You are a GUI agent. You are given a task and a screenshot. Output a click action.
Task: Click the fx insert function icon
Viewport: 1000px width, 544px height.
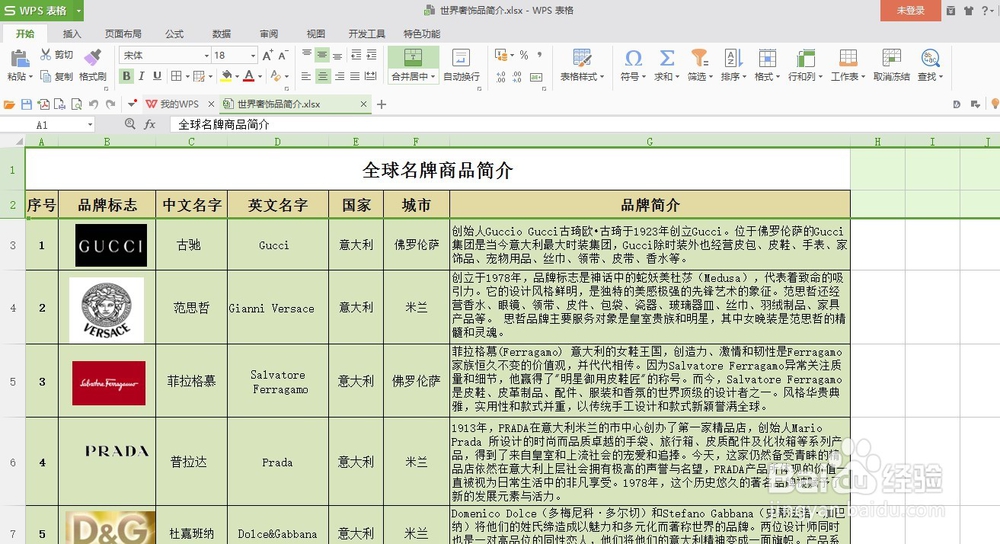150,124
